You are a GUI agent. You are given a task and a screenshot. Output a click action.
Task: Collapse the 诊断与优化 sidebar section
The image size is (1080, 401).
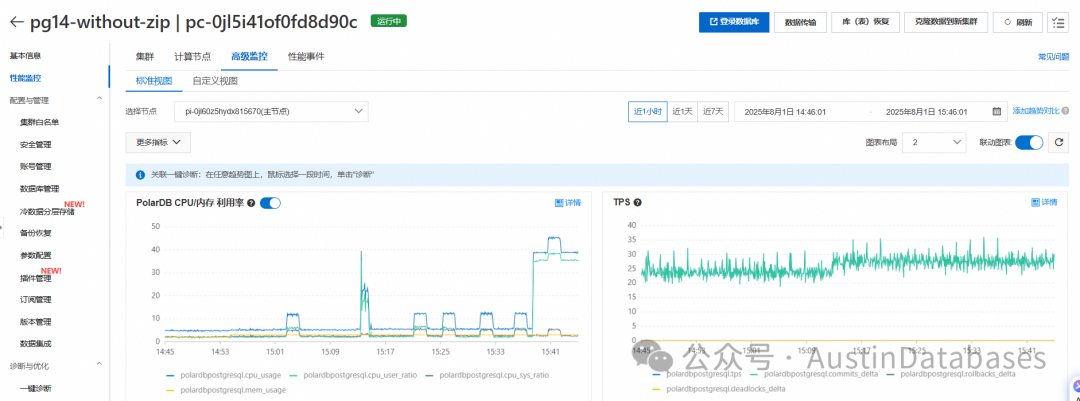(98, 365)
